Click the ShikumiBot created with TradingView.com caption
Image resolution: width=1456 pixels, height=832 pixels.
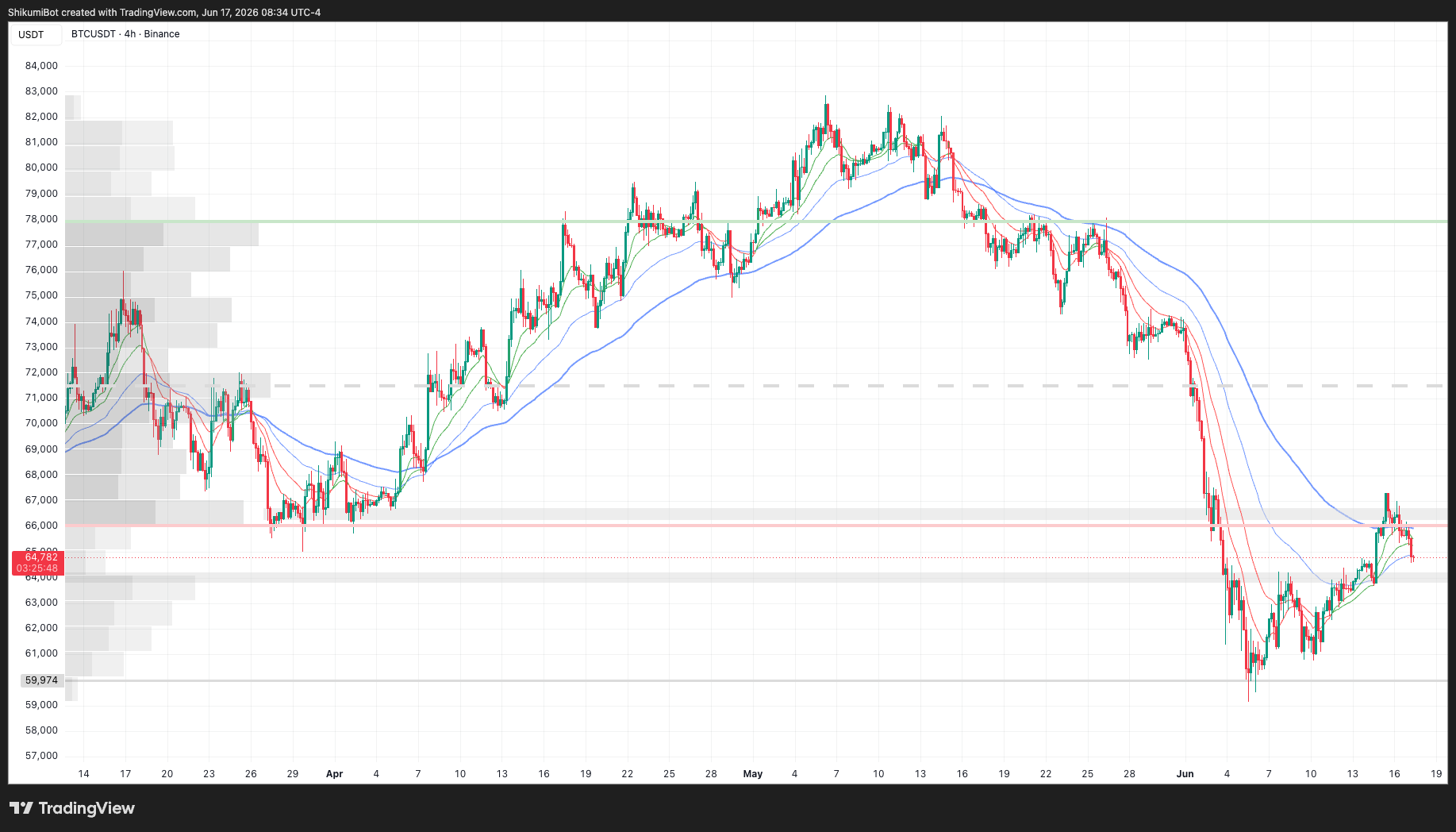[164, 12]
